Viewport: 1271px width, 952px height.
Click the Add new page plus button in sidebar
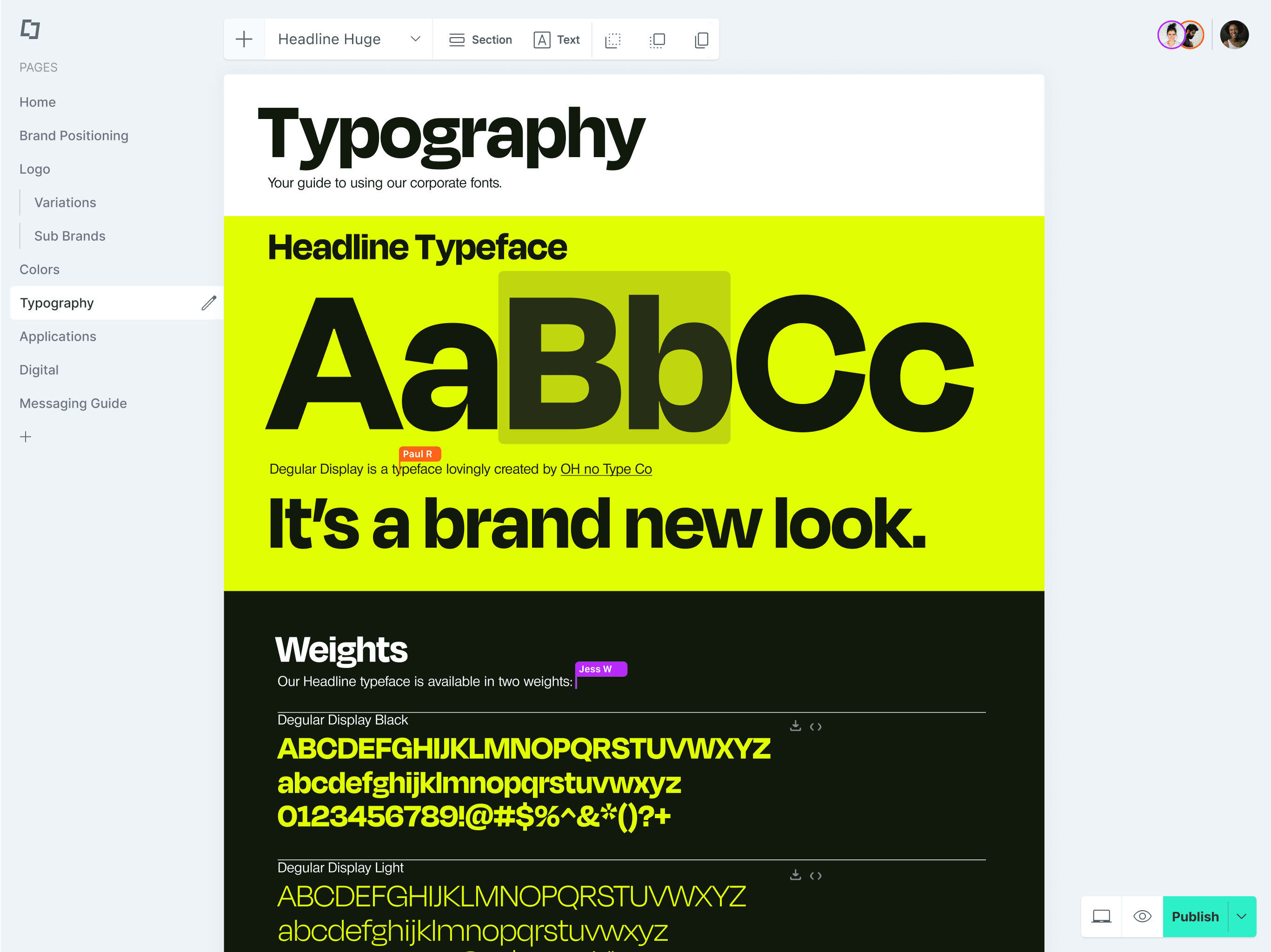[x=26, y=436]
